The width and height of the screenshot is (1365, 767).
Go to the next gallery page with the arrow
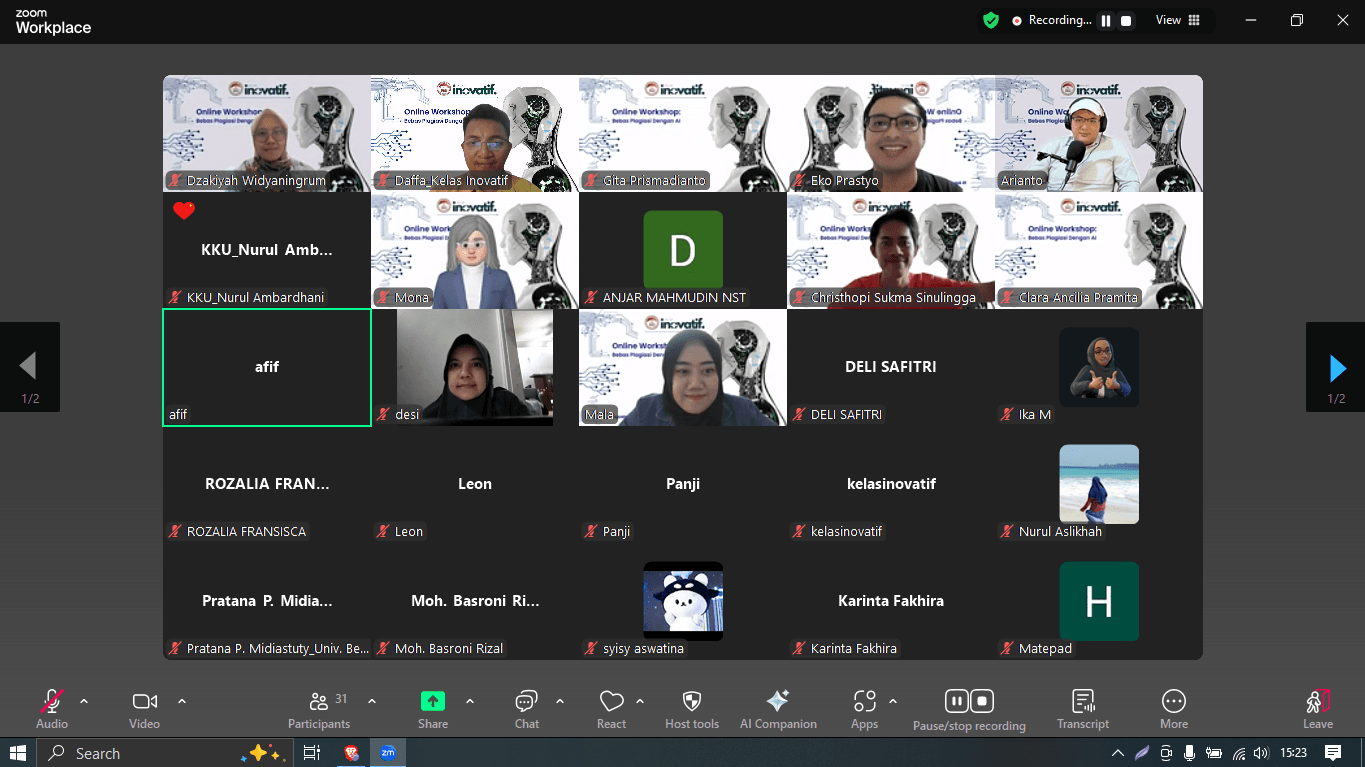tap(1335, 367)
